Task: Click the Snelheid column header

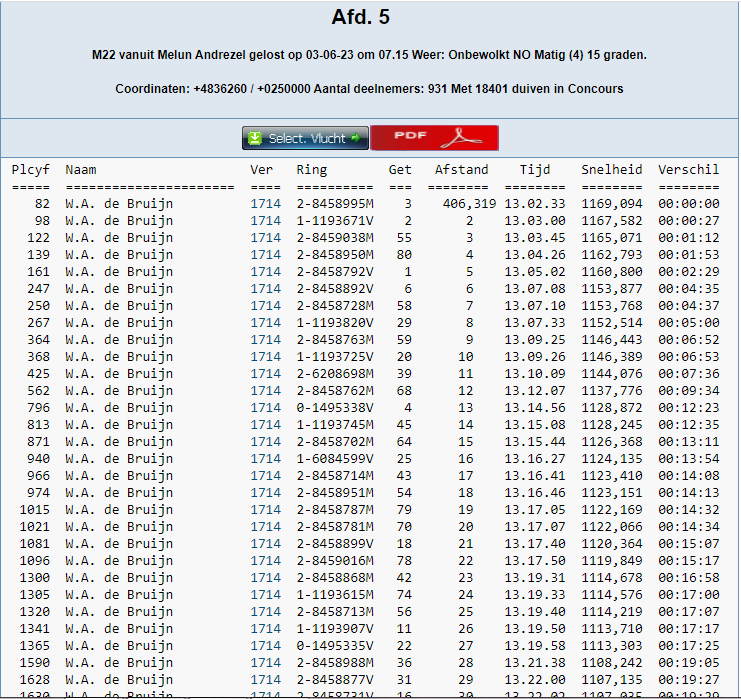Action: 612,170
